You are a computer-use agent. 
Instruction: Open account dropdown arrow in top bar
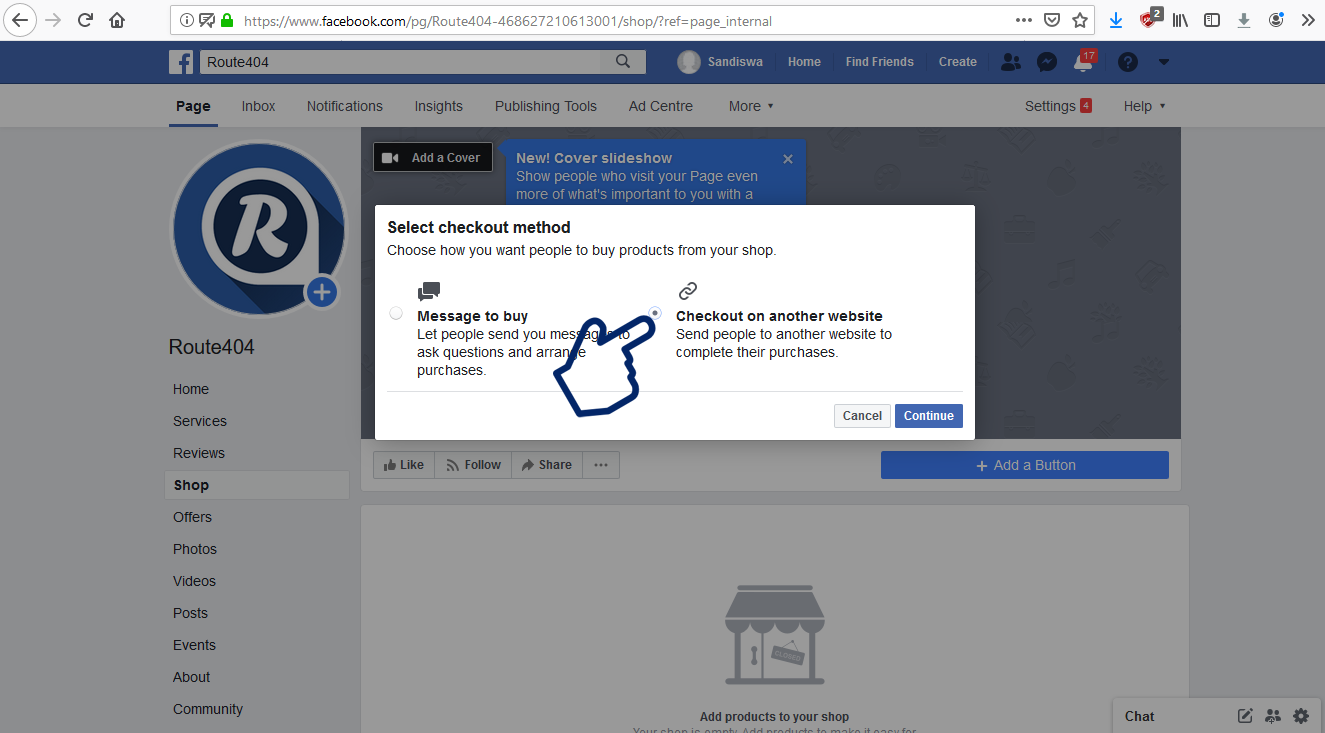tap(1164, 62)
